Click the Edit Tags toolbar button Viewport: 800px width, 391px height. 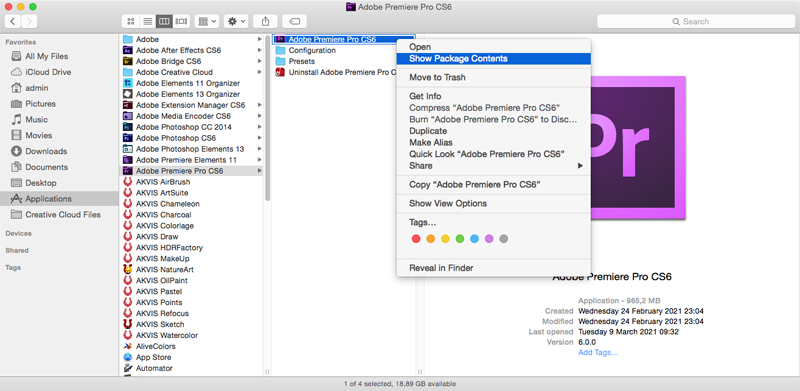tap(294, 21)
